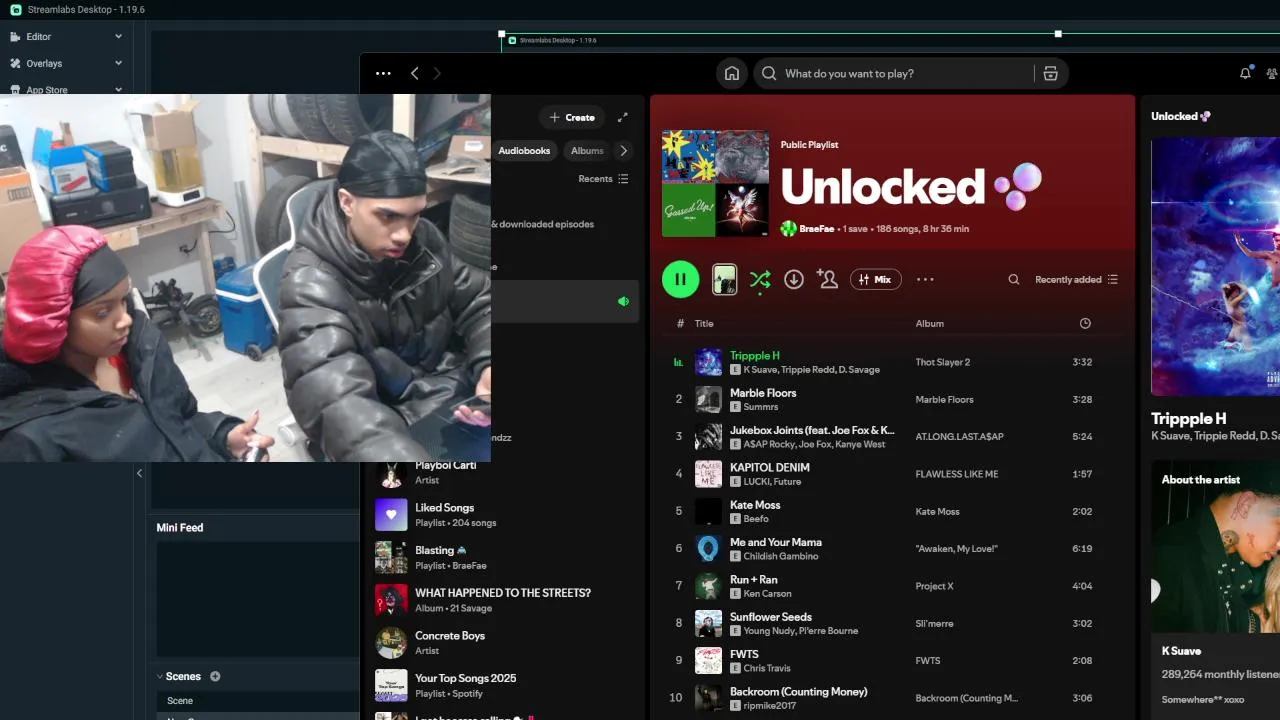Expand the Overlays menu in Streamlabs
This screenshot has width=1280, height=720.
[66, 63]
